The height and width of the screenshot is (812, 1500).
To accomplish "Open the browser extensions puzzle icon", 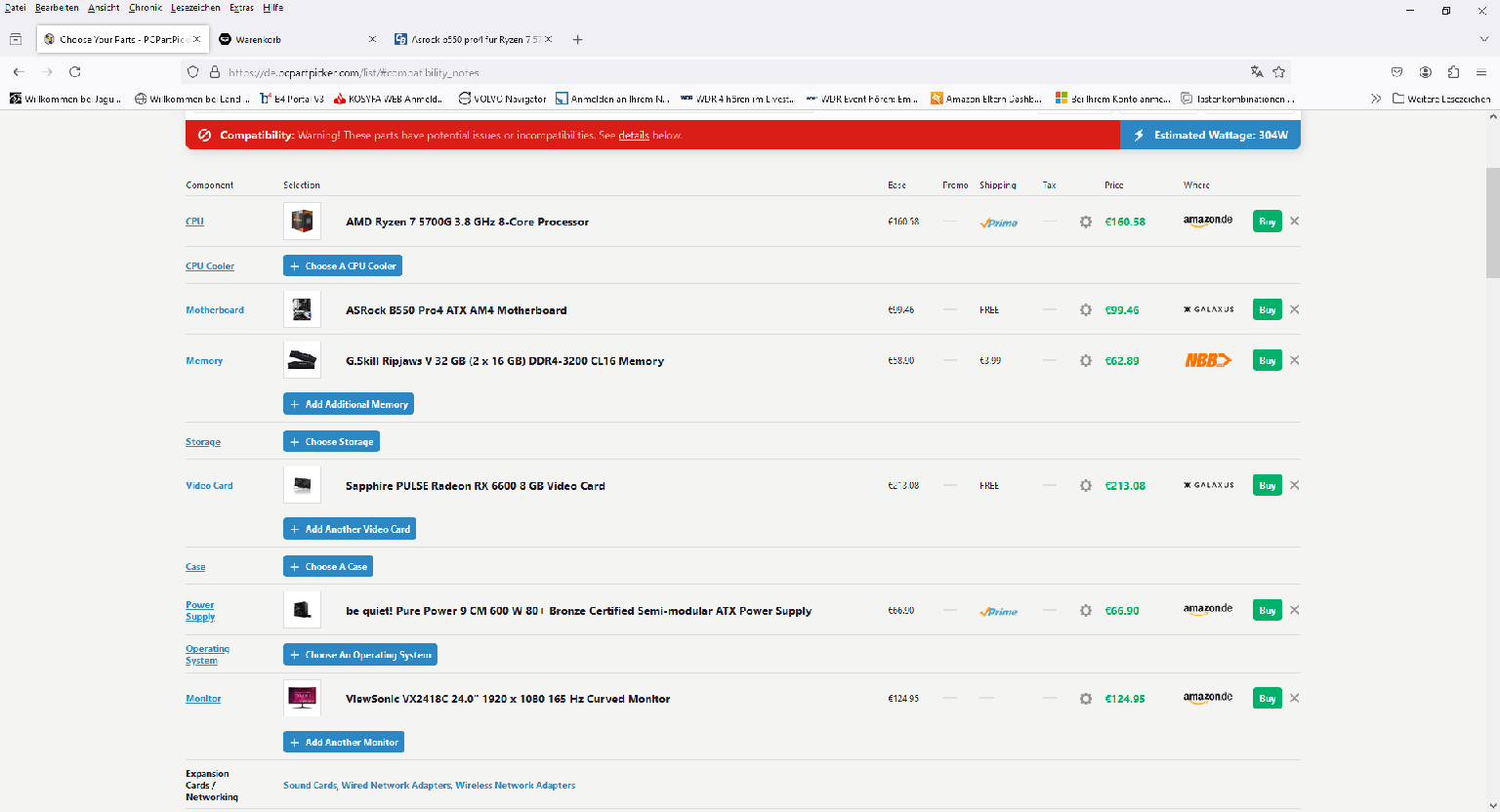I will point(1453,72).
